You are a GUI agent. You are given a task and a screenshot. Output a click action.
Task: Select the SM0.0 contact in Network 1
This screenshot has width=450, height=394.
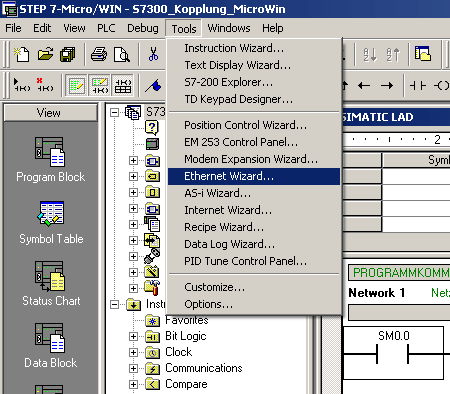[x=393, y=353]
